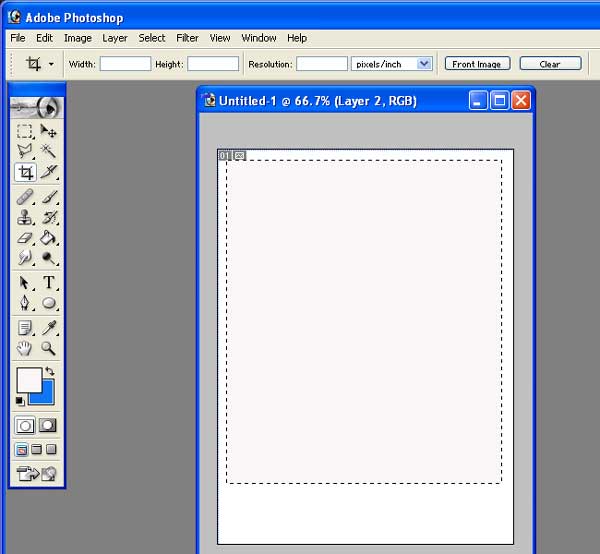Minimize the Untitled-1 document window

[478, 101]
